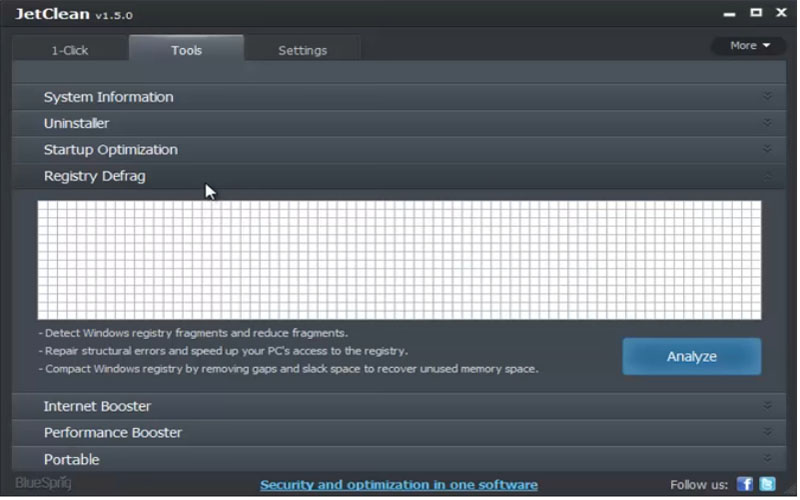Open the More dropdown menu
Viewport: 800px width, 500px height.
point(749,46)
